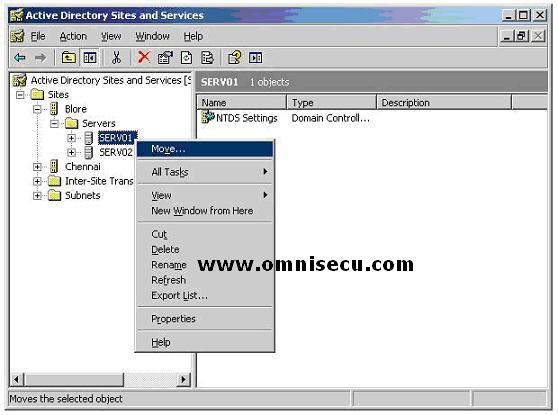
Task: Expand the Subnets node
Action: pos(37,195)
